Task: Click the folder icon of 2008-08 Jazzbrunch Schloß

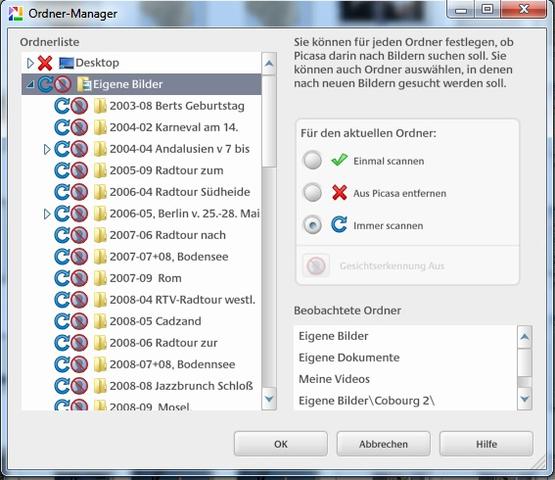Action: 100,386
